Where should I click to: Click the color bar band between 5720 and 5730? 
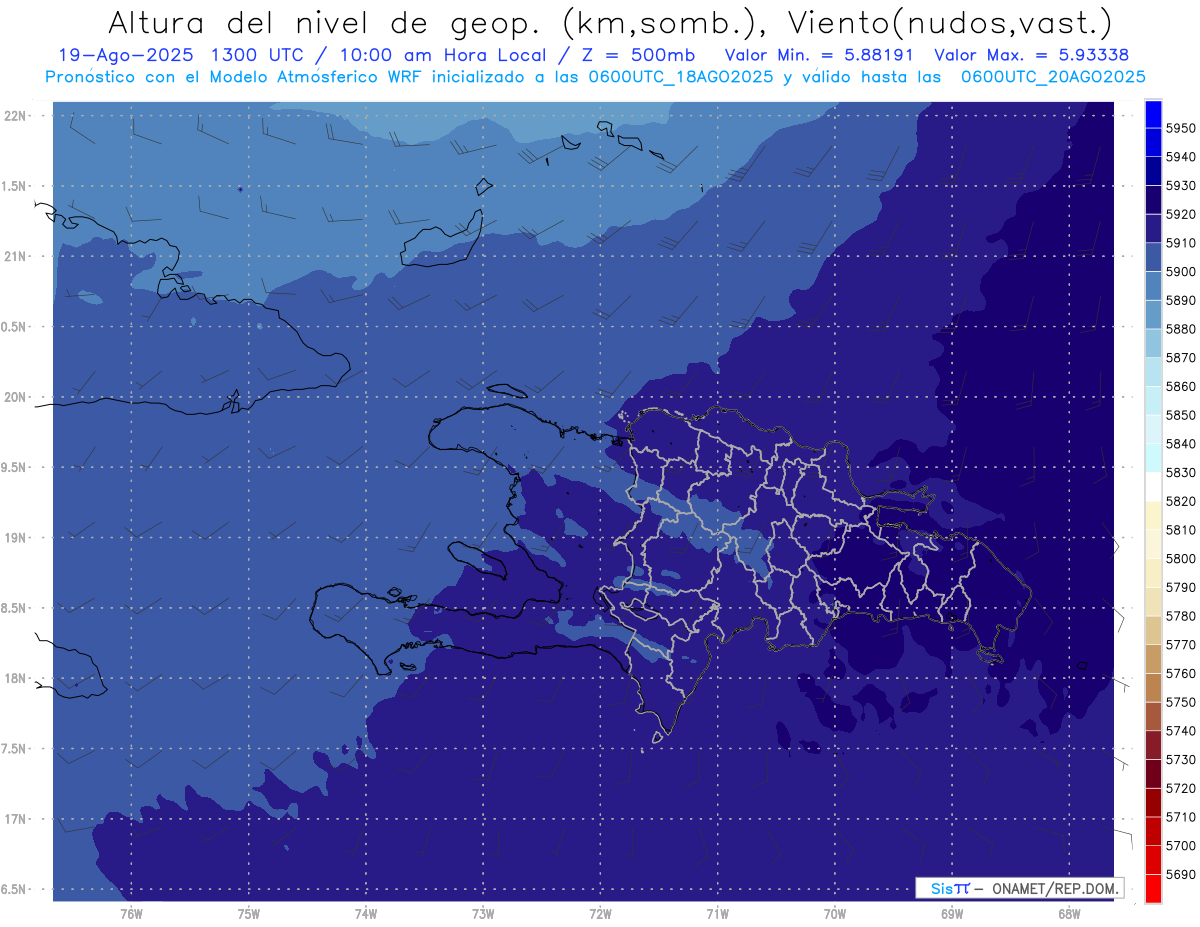[x=1153, y=774]
